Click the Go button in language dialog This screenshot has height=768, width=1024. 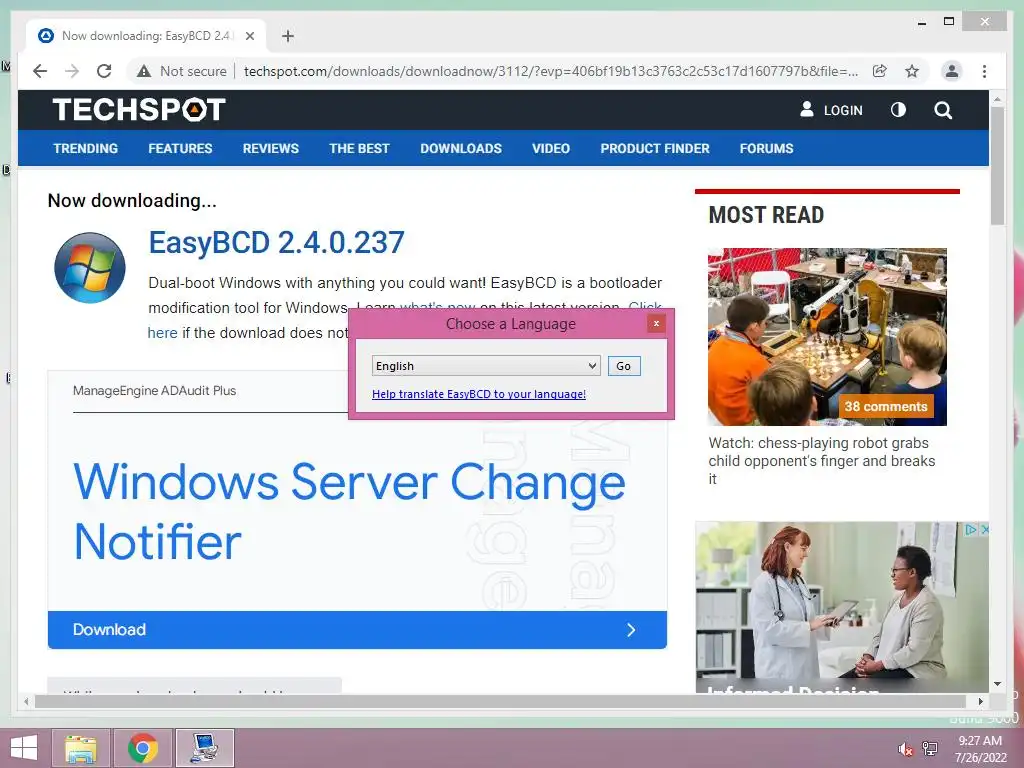pyautogui.click(x=624, y=366)
